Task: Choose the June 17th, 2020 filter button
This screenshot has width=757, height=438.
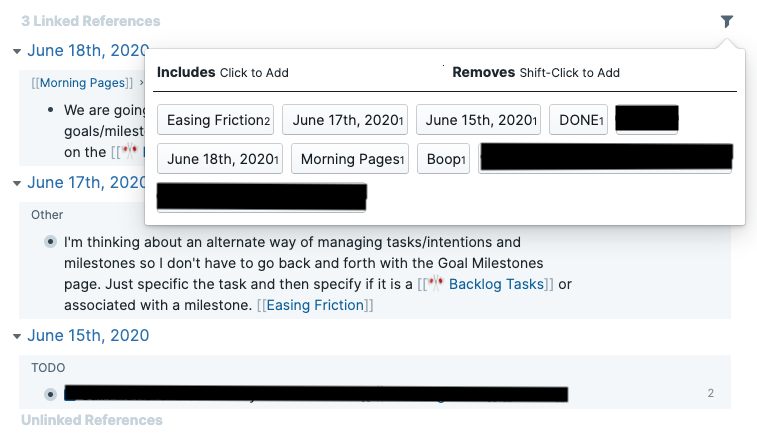Action: (345, 120)
